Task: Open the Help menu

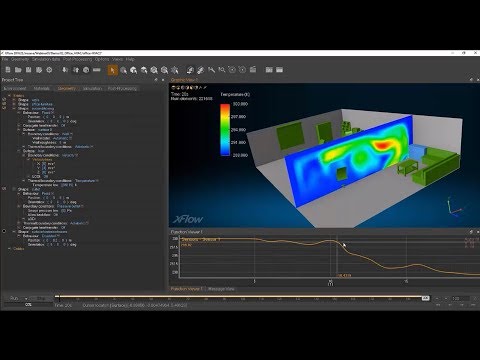Action: 130,59
